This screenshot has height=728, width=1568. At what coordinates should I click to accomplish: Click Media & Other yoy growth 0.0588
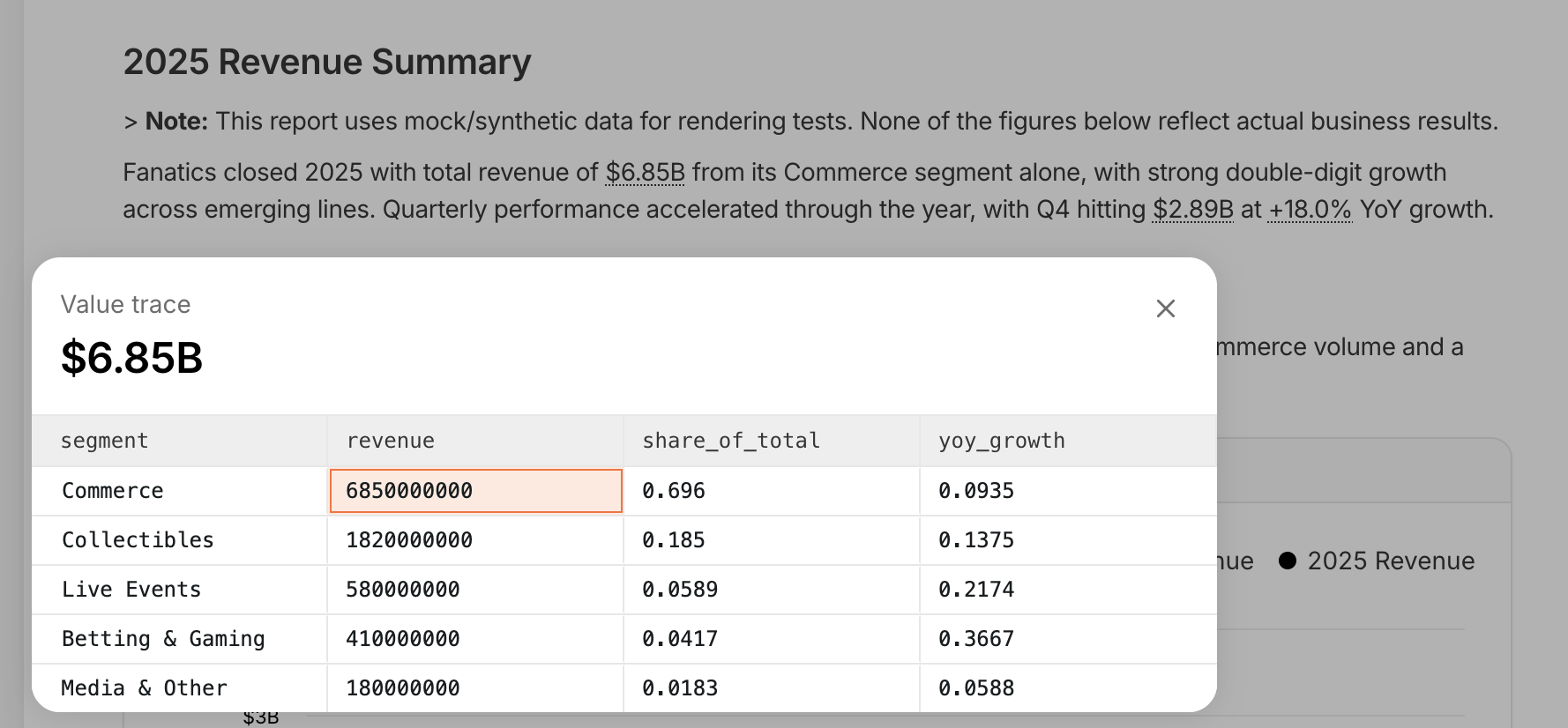click(1068, 688)
